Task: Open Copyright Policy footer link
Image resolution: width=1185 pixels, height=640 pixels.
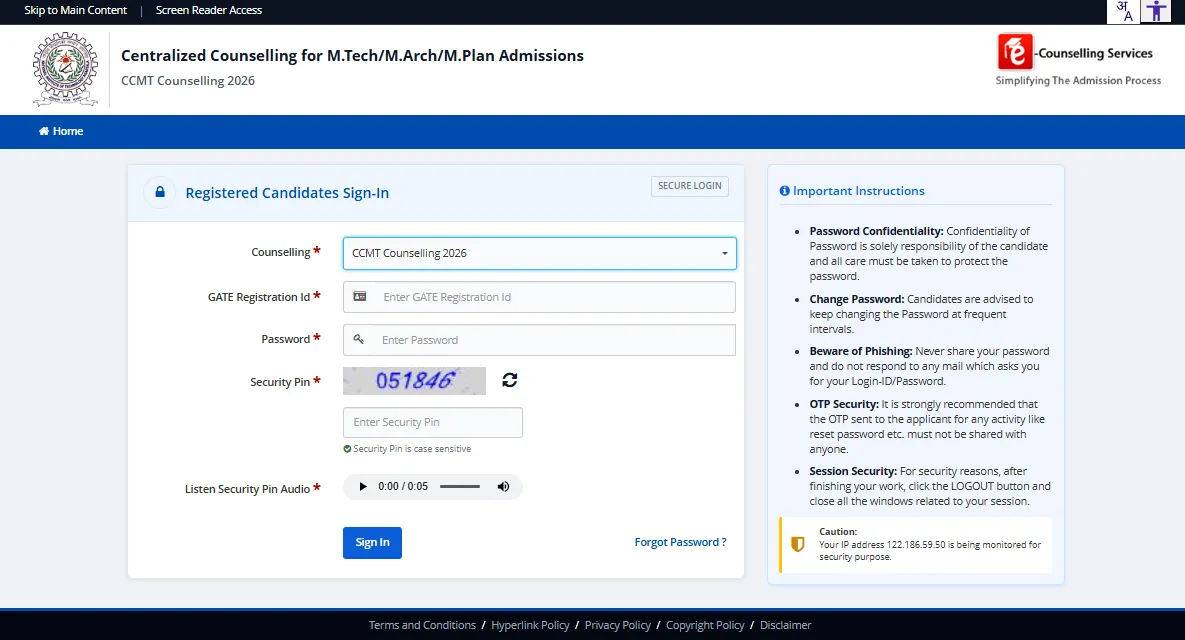Action: (705, 626)
